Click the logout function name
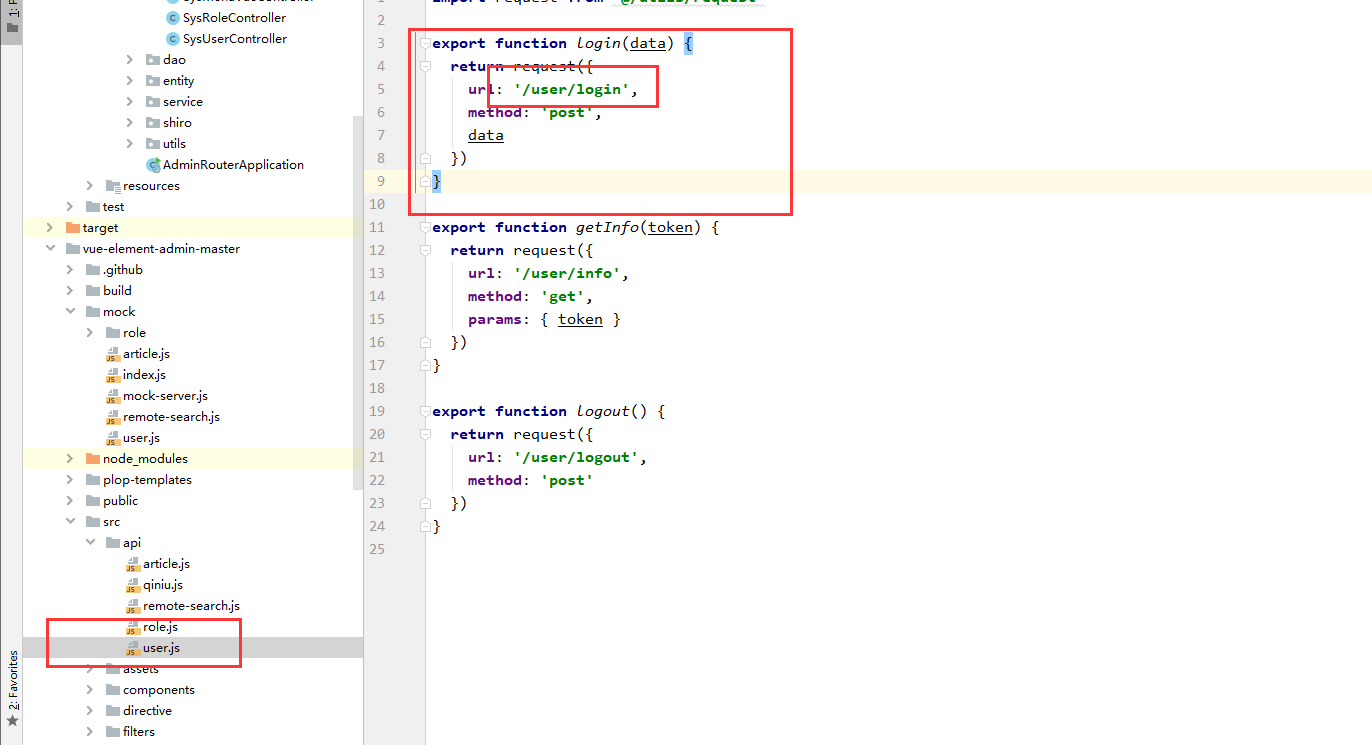1372x745 pixels. click(x=603, y=411)
